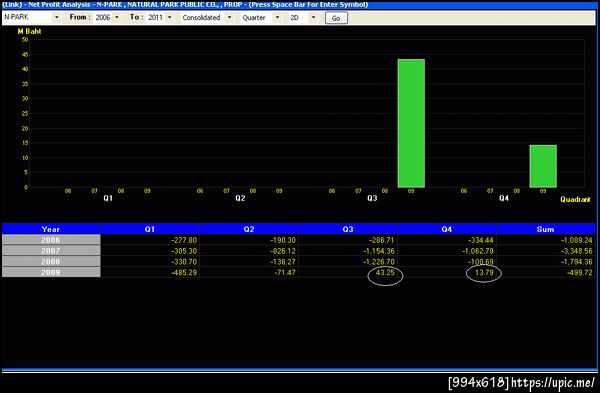600x393 pixels.
Task: Click the -305.30 cell value
Action: 184,251
